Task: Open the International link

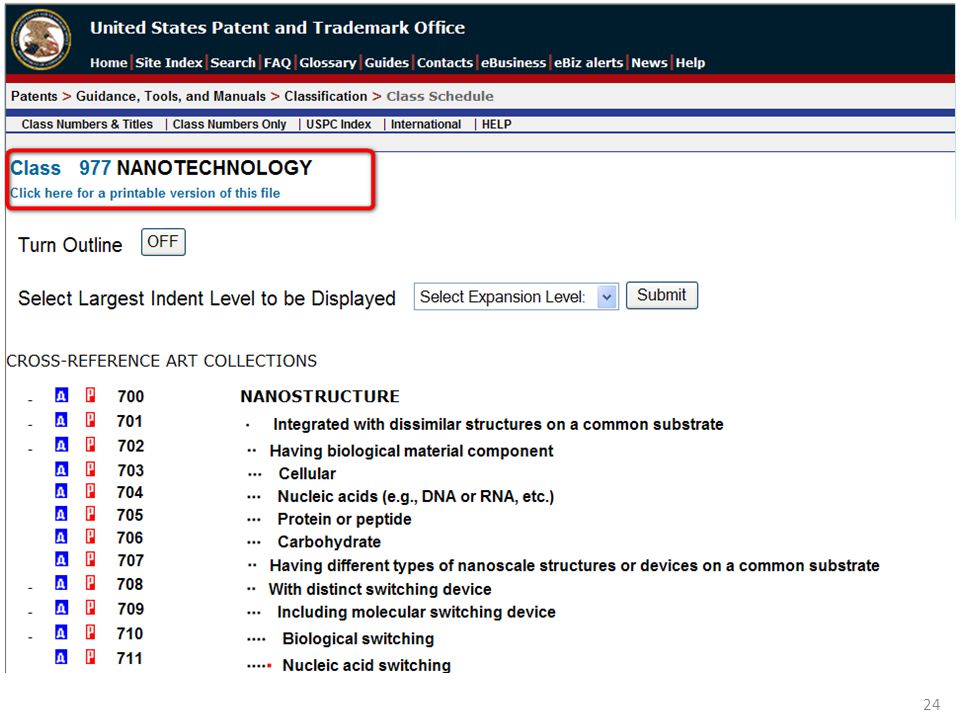Action: tap(426, 124)
